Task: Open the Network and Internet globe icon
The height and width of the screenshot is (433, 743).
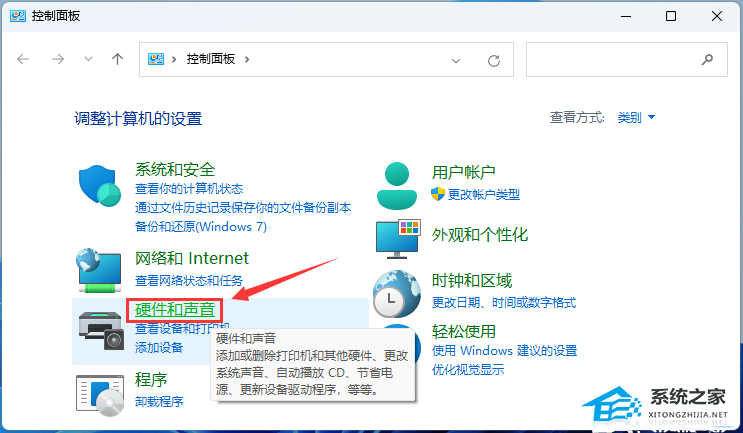Action: 99,270
